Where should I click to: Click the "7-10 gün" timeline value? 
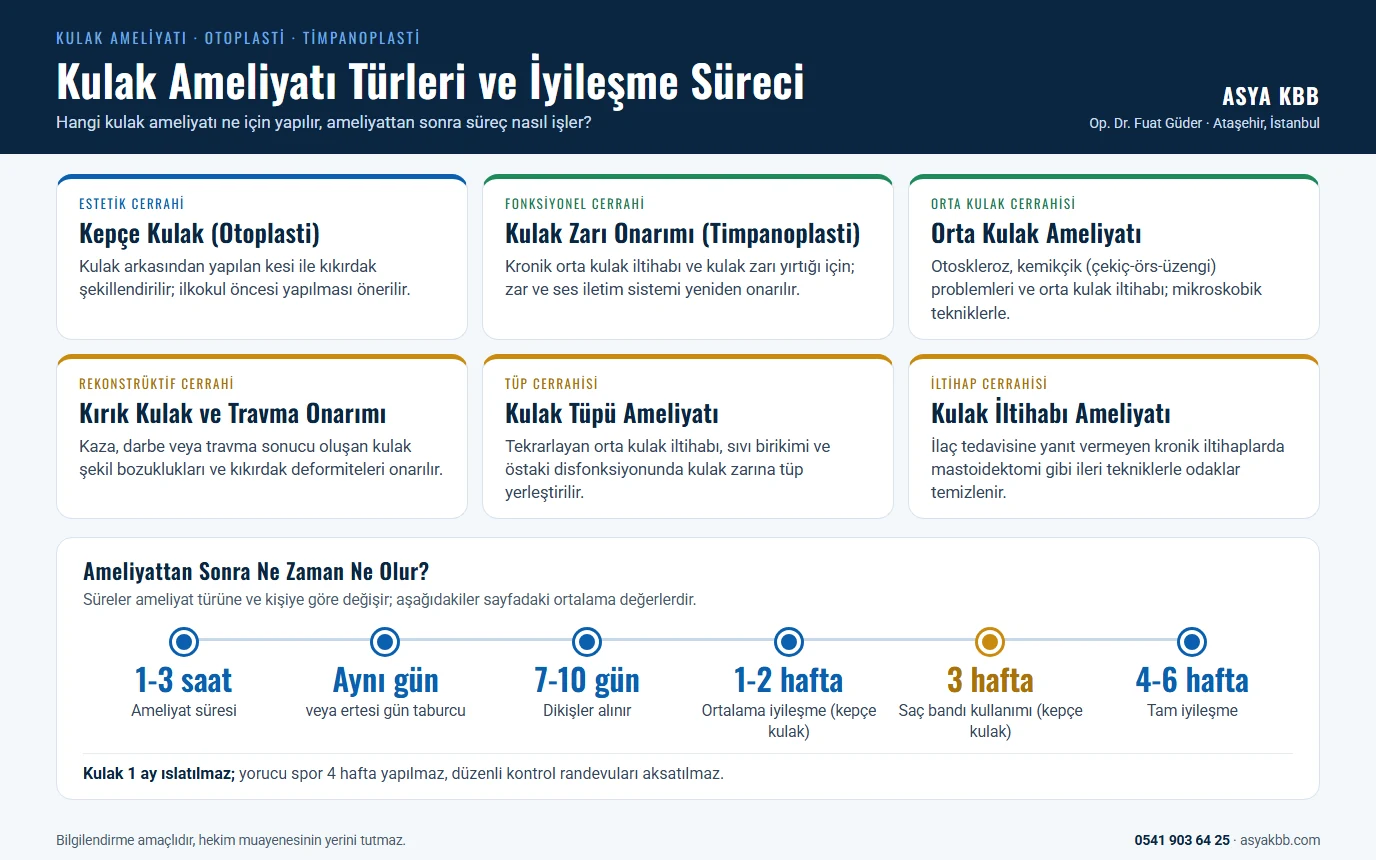pos(587,680)
